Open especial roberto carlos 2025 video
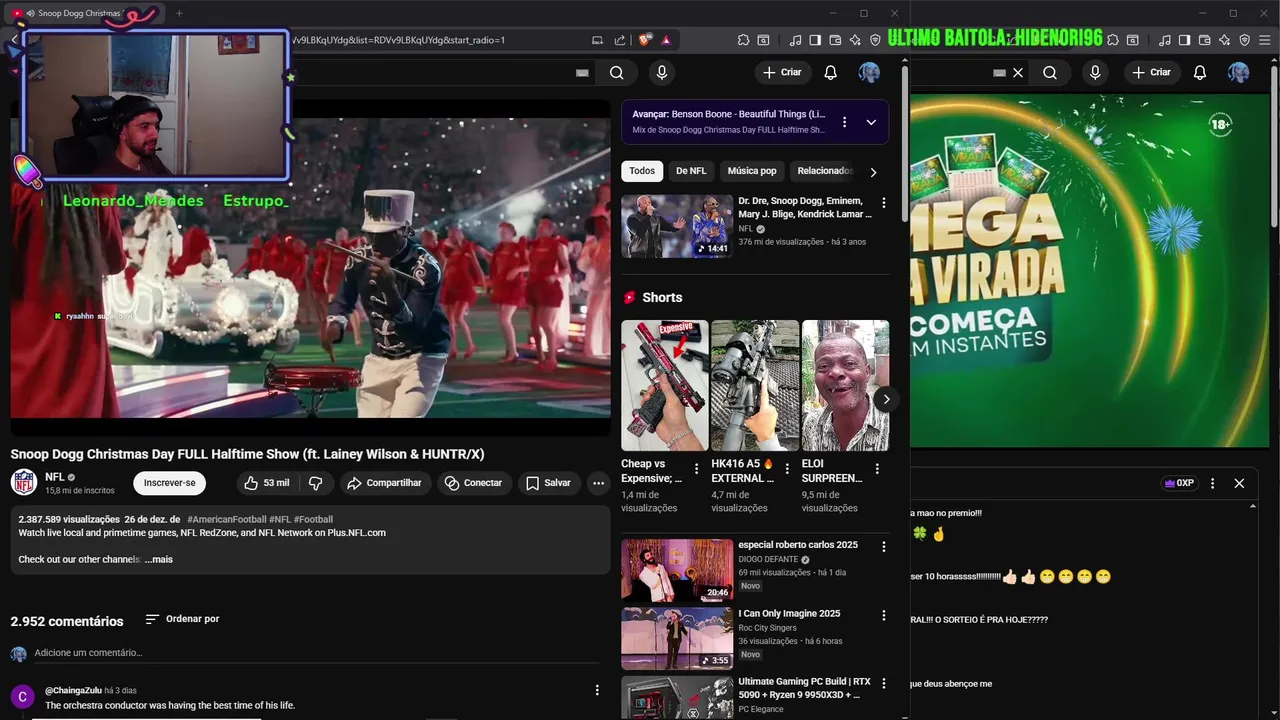 (x=677, y=570)
